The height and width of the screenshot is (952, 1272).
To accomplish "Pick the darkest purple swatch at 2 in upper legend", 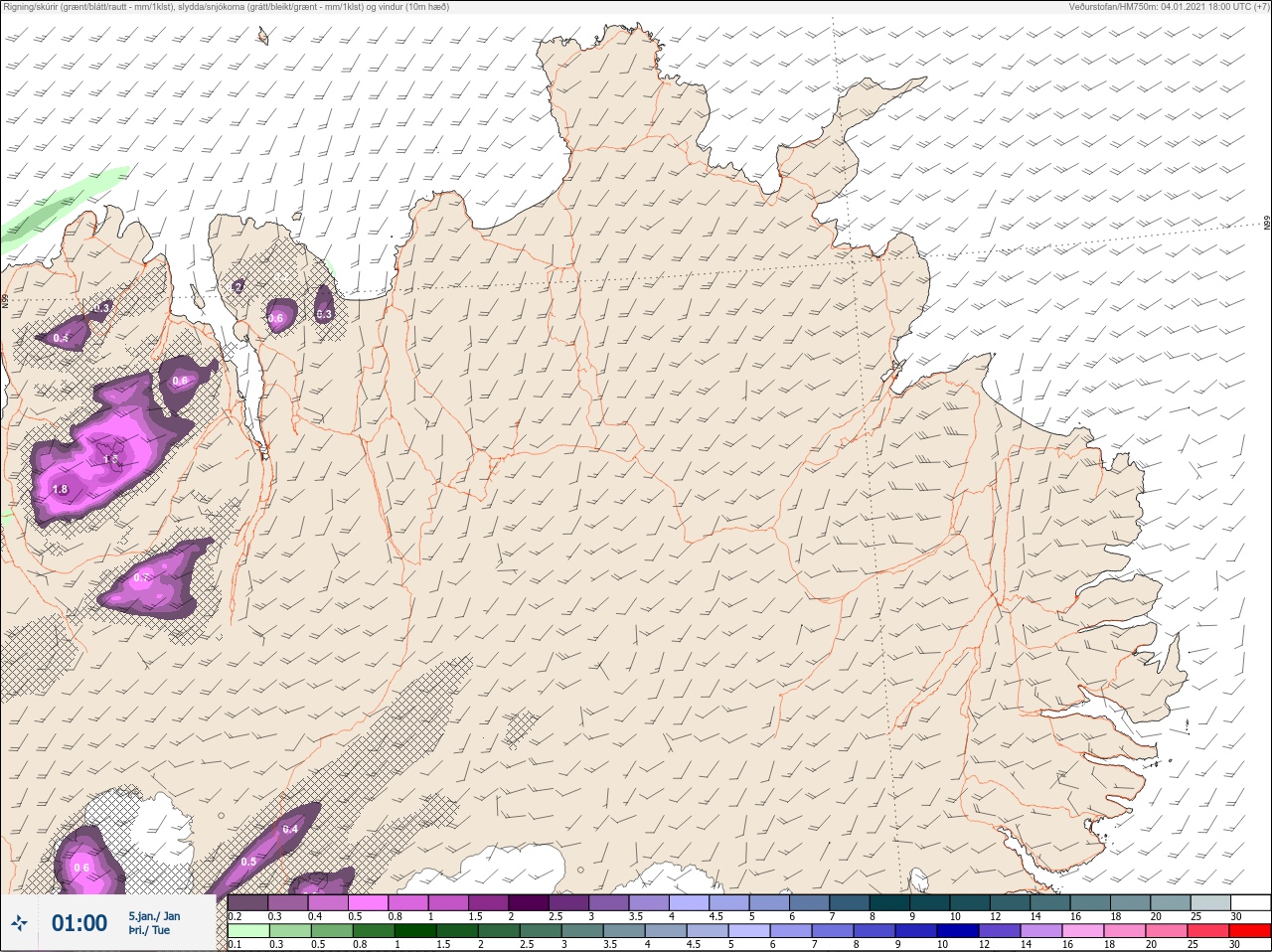I will point(528,902).
